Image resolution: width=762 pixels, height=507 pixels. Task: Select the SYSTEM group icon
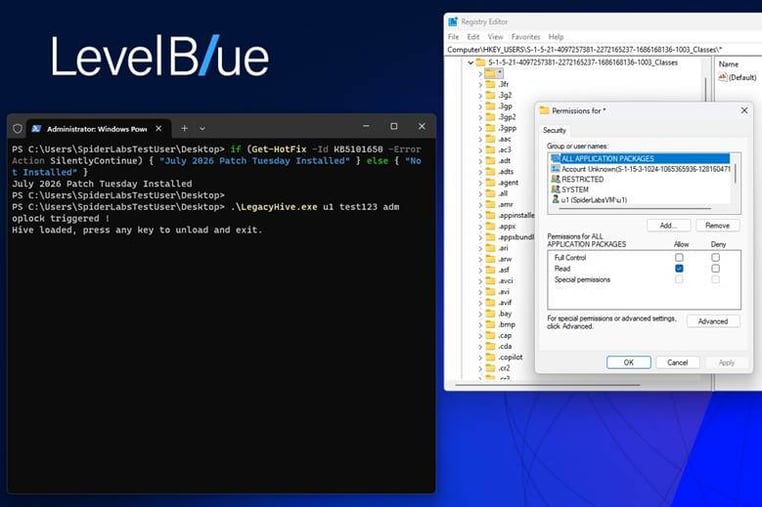[555, 189]
